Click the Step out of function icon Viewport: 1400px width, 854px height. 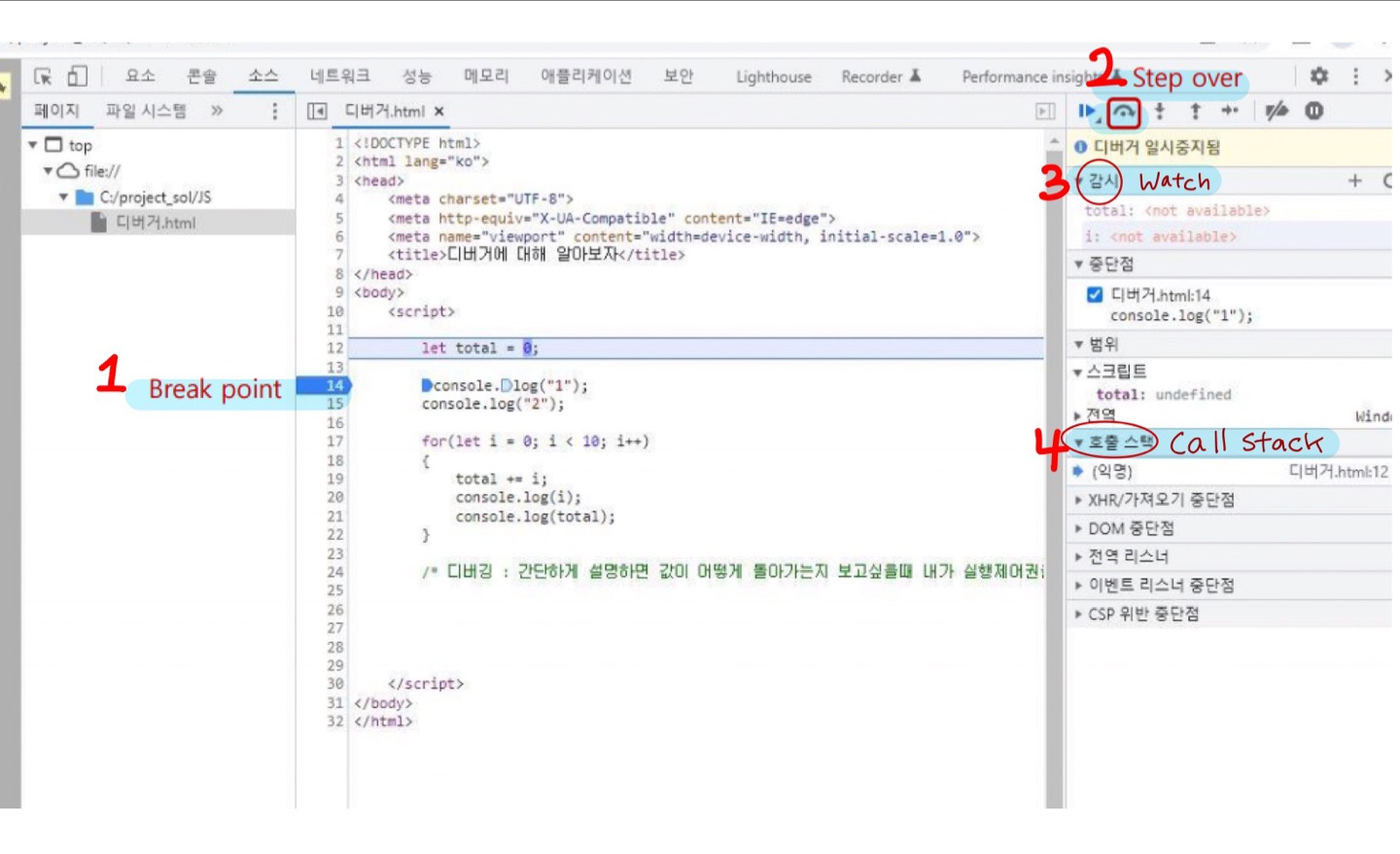pos(1196,112)
